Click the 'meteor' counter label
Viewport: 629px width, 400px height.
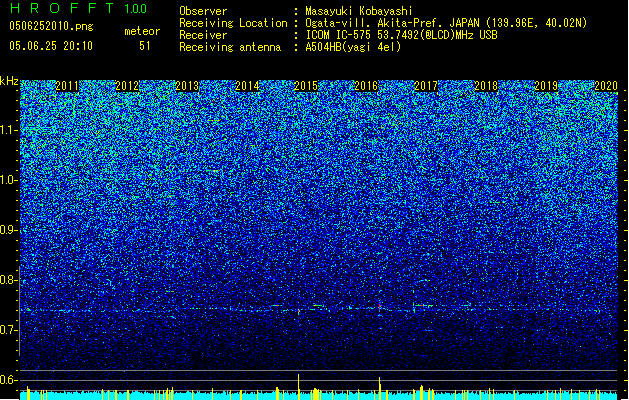142,31
